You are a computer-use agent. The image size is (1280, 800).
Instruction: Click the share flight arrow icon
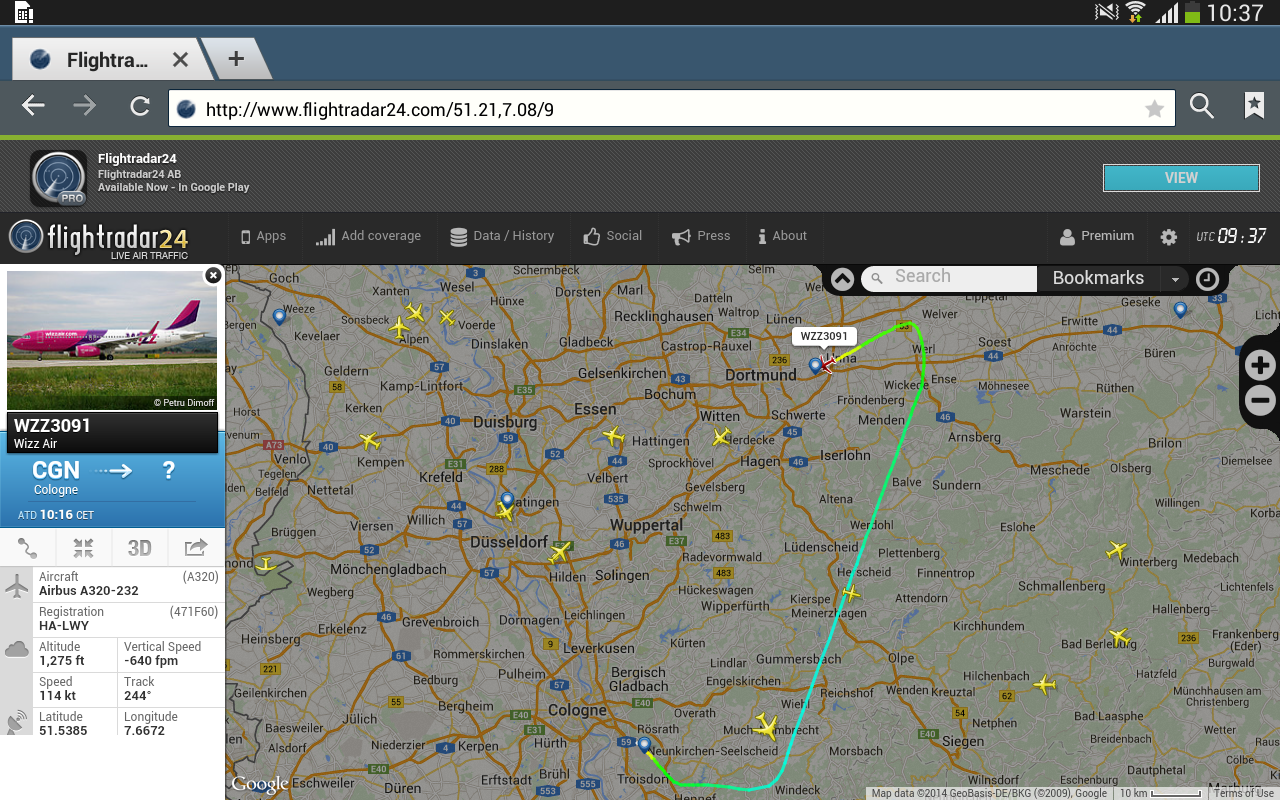[196, 548]
